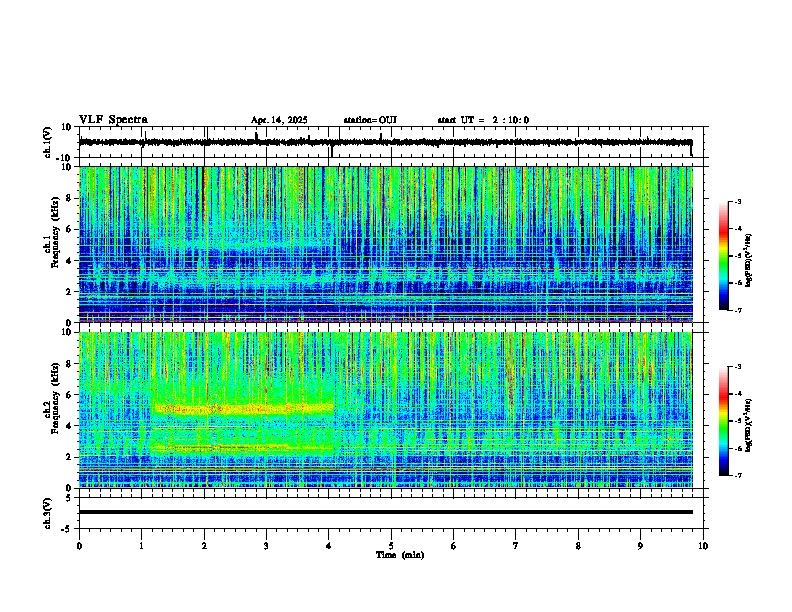
Task: Click the "-3" label on ch.1 color bar
Action: 737,201
